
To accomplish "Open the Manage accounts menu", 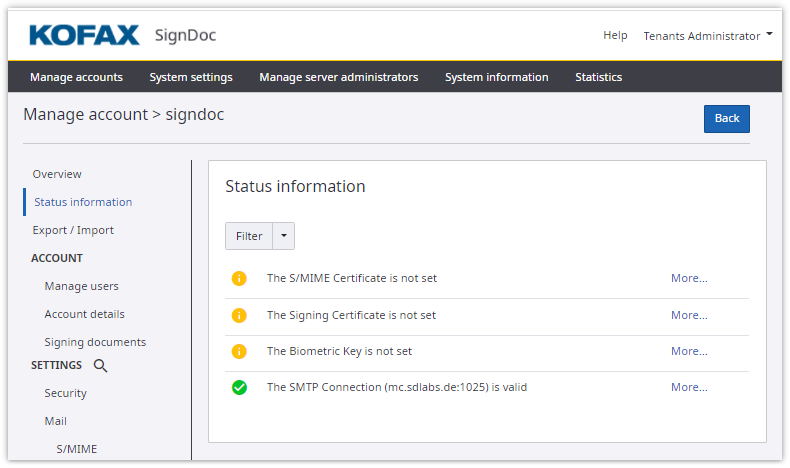I will (76, 77).
